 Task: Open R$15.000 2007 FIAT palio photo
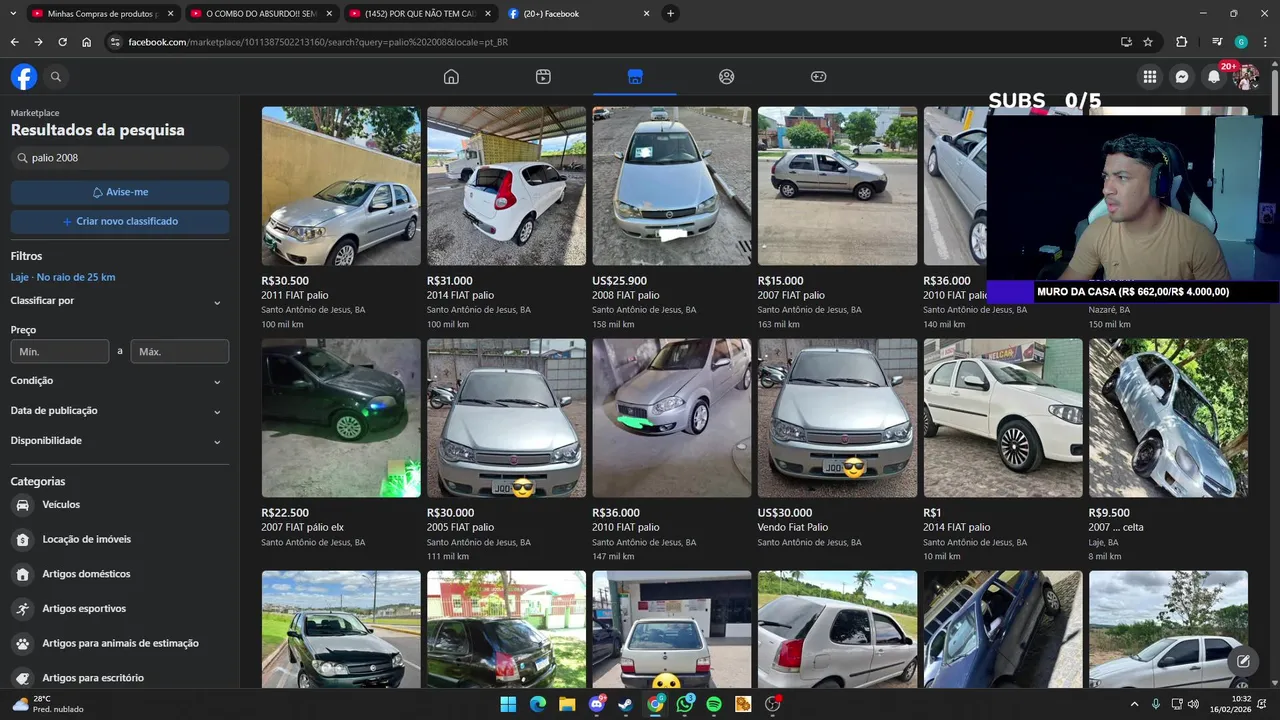pos(837,186)
